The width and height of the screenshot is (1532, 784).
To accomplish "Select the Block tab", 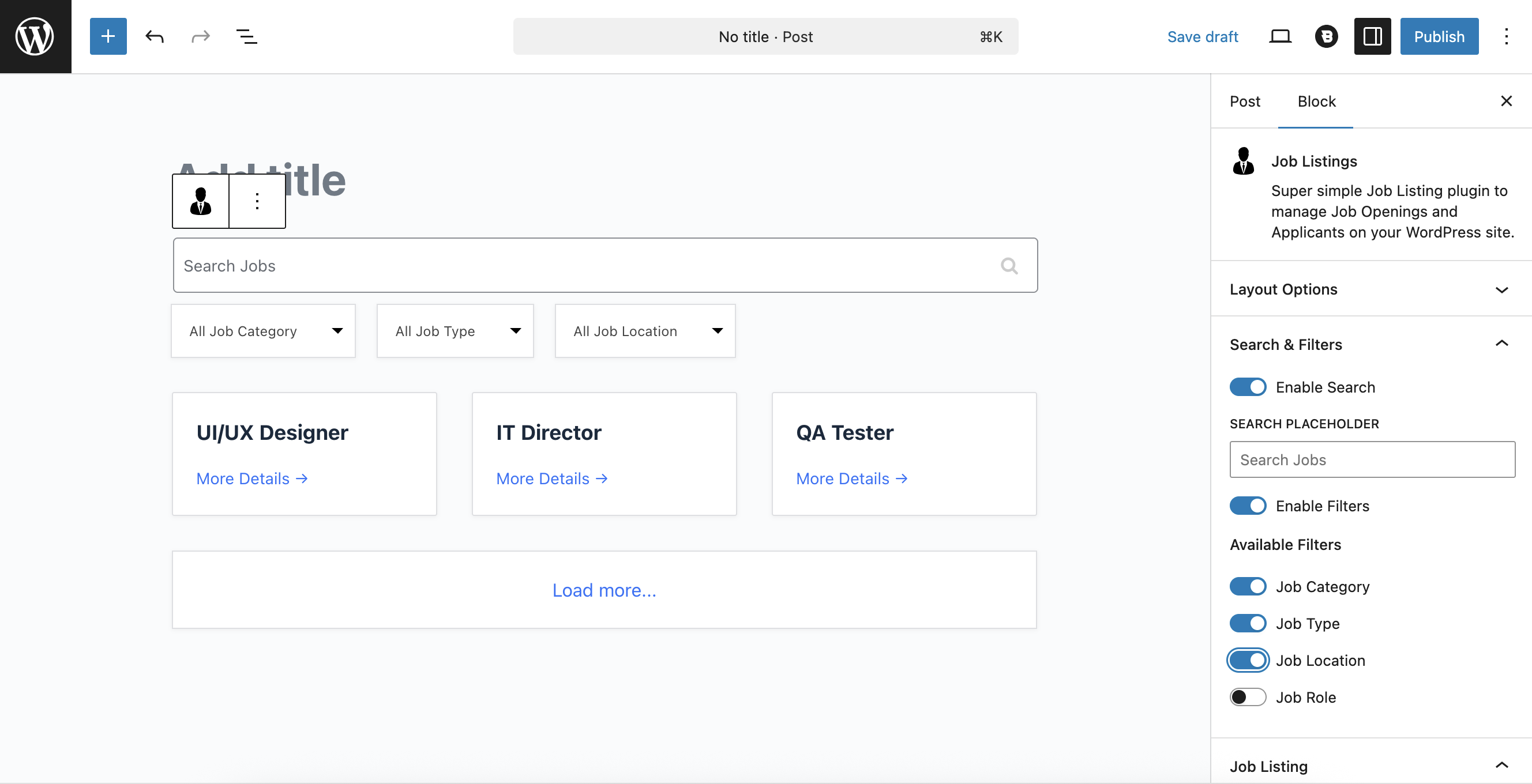I will [1316, 101].
